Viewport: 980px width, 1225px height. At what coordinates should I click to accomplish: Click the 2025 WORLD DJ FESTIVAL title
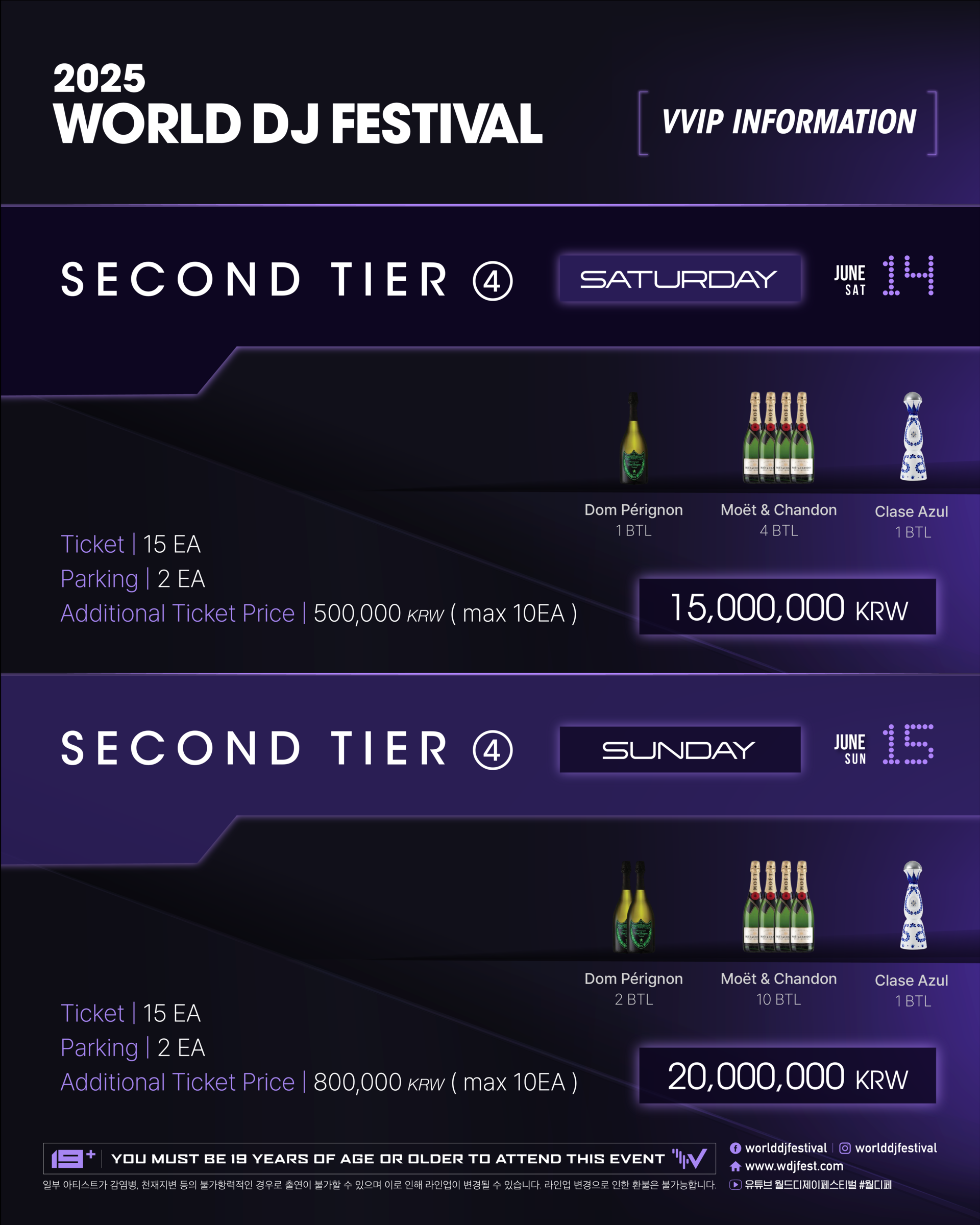pyautogui.click(x=298, y=104)
